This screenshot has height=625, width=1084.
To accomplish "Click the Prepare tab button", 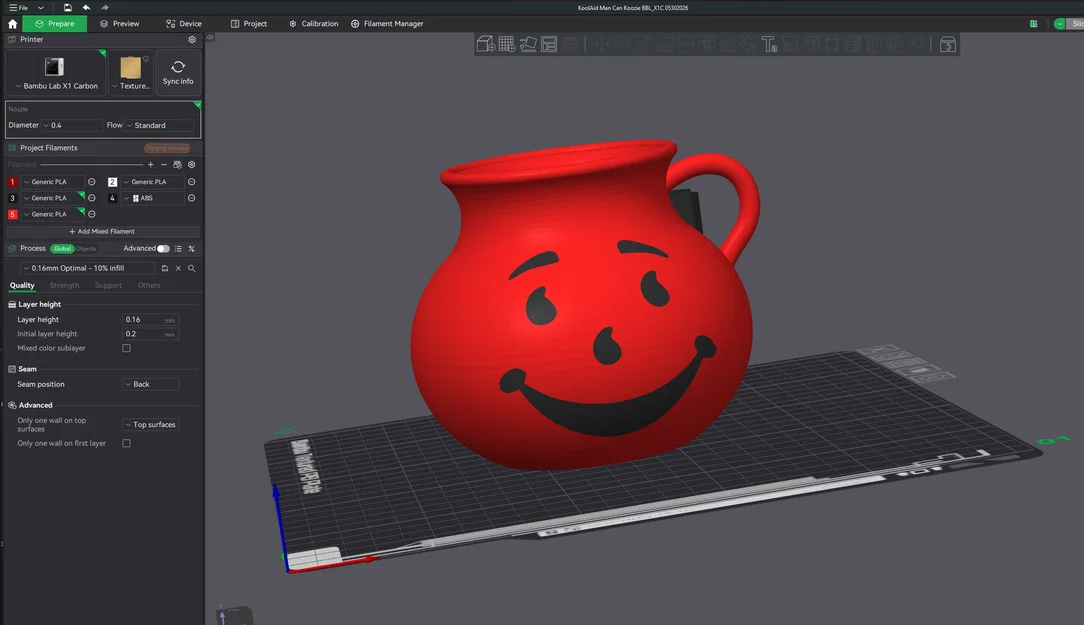I will click(x=55, y=24).
